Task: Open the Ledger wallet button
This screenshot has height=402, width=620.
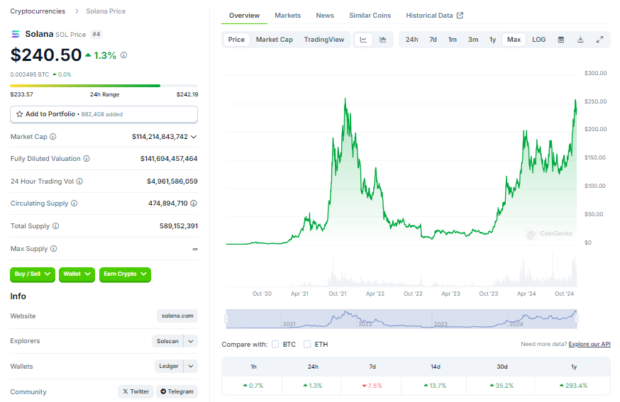Action: pos(169,366)
